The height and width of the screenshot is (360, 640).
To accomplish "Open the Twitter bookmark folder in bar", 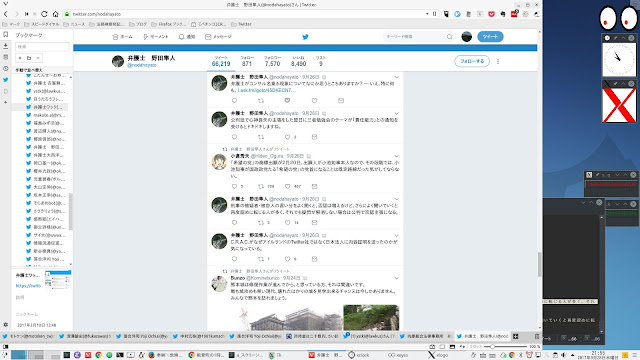I will pos(241,24).
